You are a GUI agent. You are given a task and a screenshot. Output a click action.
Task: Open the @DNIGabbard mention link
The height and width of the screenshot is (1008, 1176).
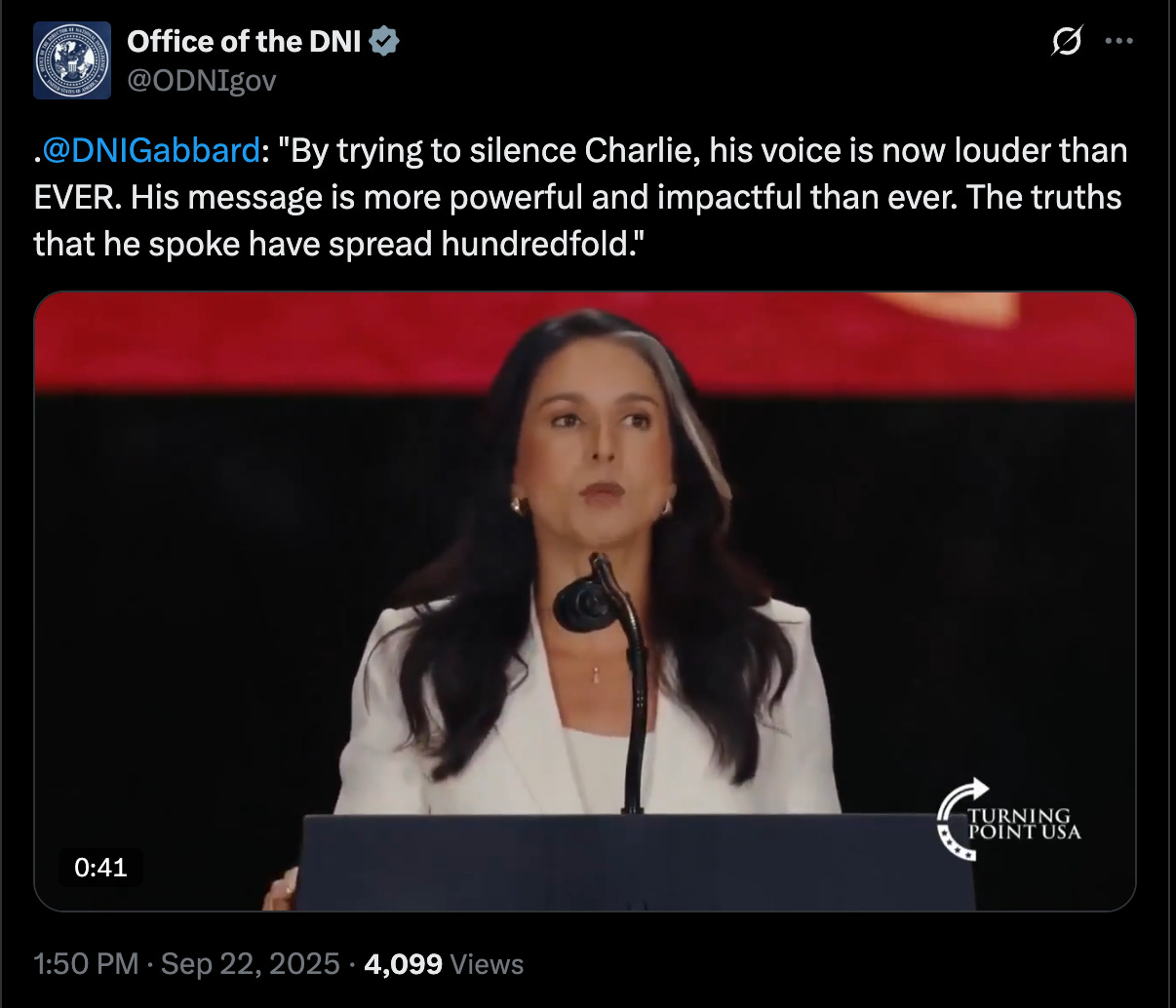point(150,151)
